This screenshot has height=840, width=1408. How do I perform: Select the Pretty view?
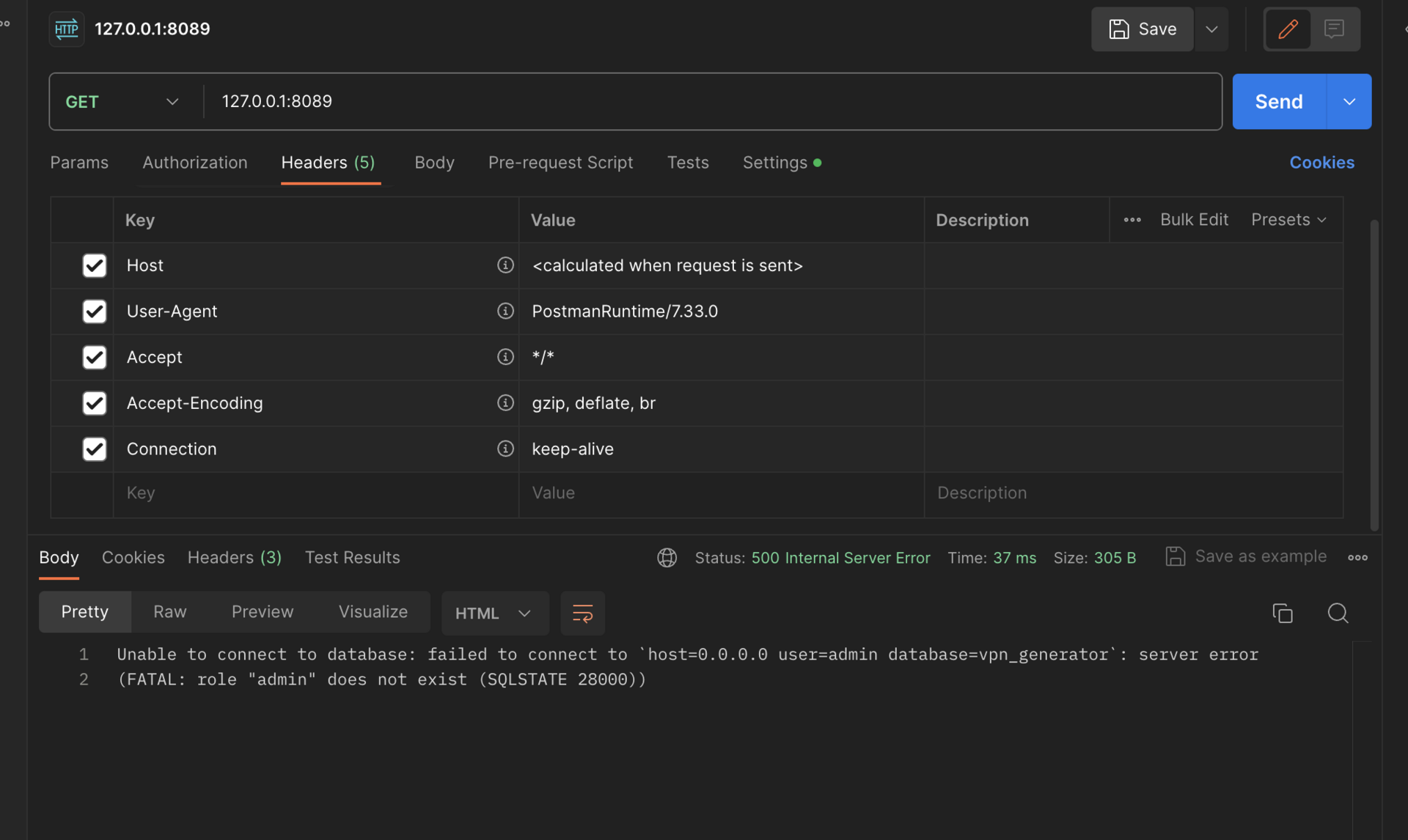point(85,611)
